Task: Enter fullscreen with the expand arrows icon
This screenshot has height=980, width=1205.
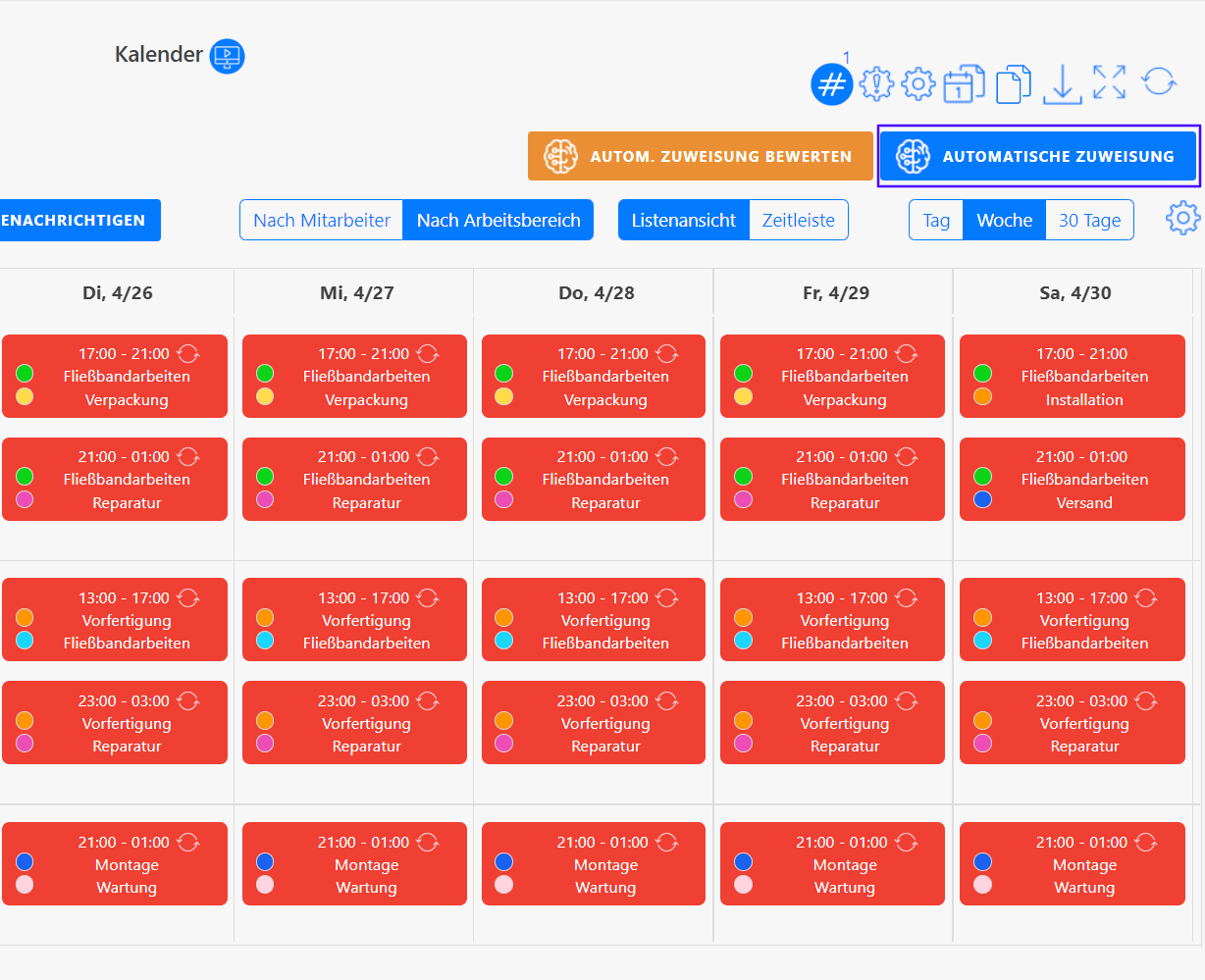Action: pyautogui.click(x=1109, y=82)
